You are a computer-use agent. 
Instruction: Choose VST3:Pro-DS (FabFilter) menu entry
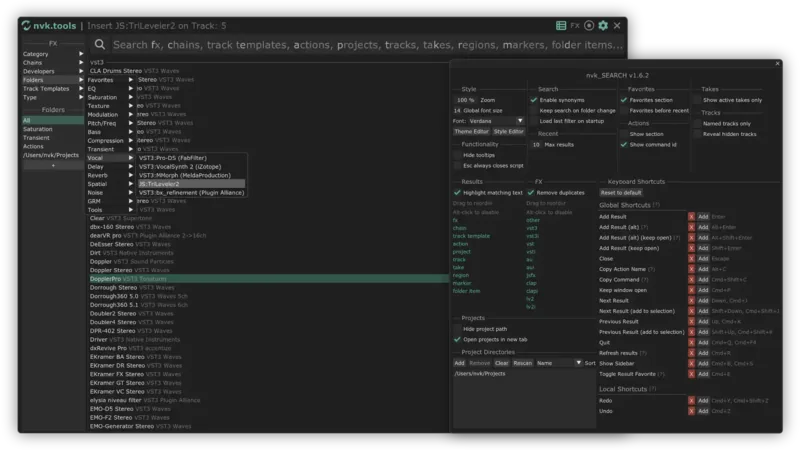191,158
